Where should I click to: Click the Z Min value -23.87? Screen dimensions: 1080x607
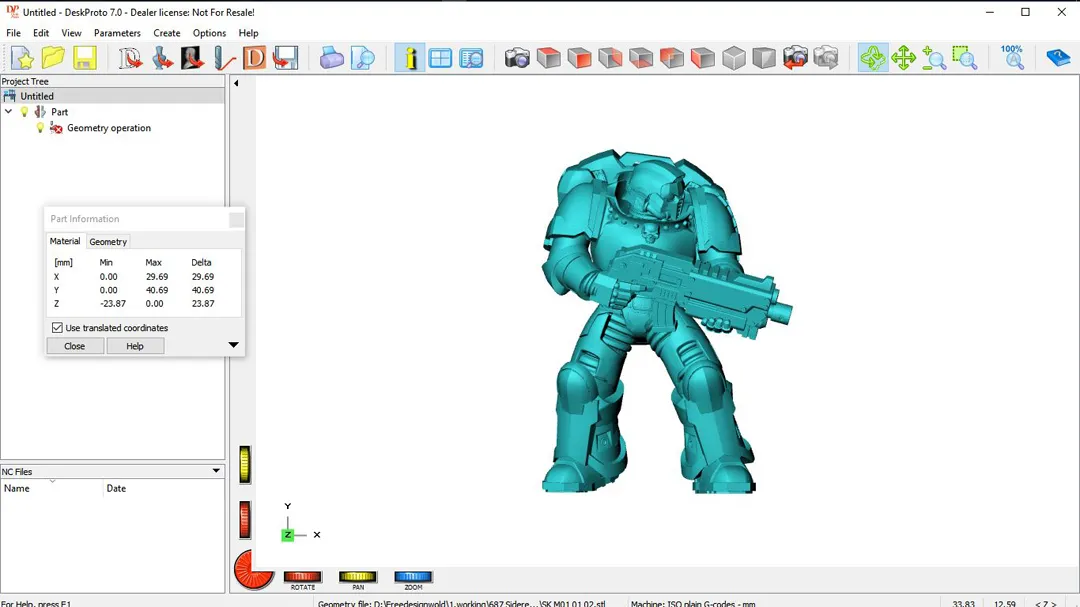click(x=113, y=303)
